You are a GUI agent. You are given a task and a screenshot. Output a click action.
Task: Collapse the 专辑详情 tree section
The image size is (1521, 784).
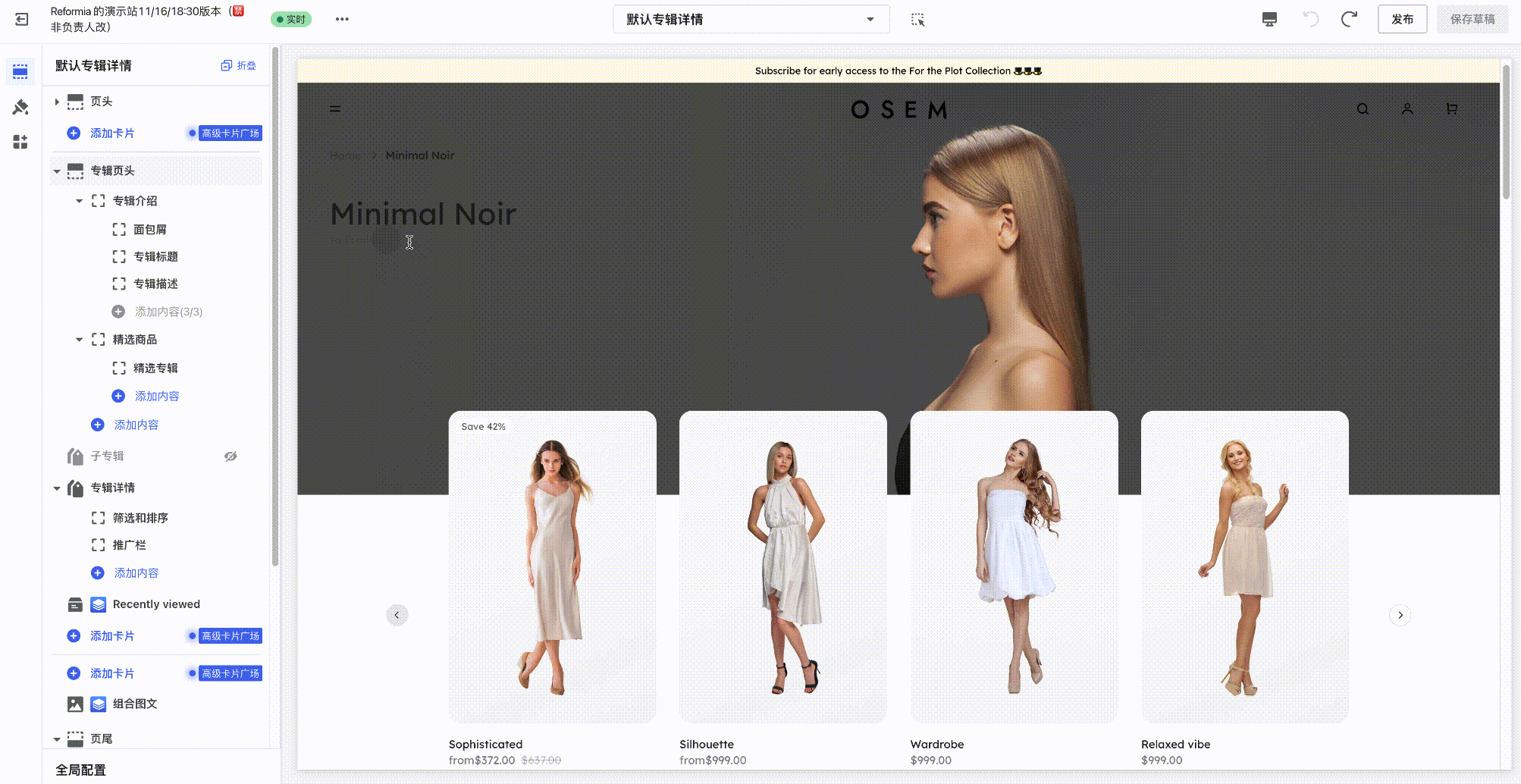click(x=57, y=488)
